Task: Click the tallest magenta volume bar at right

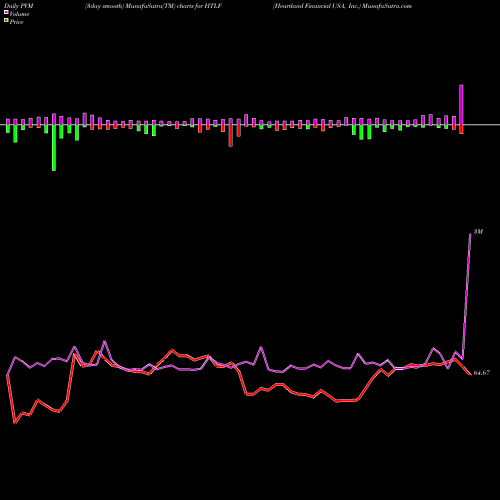Action: click(461, 105)
